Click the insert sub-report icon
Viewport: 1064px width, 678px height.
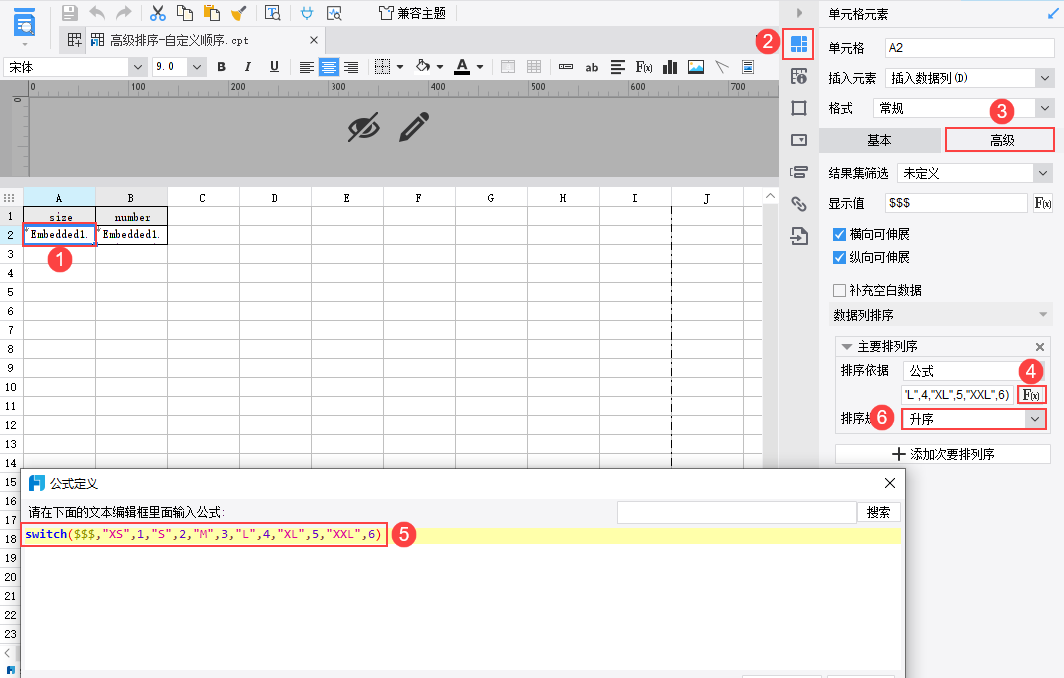click(748, 67)
